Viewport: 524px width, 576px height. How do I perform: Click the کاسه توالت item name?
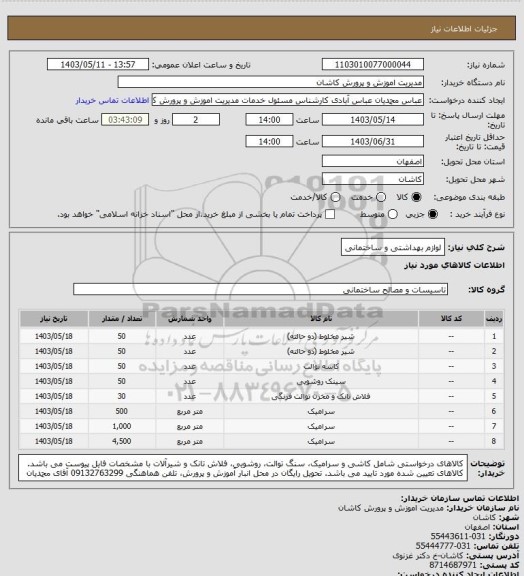tap(321, 367)
